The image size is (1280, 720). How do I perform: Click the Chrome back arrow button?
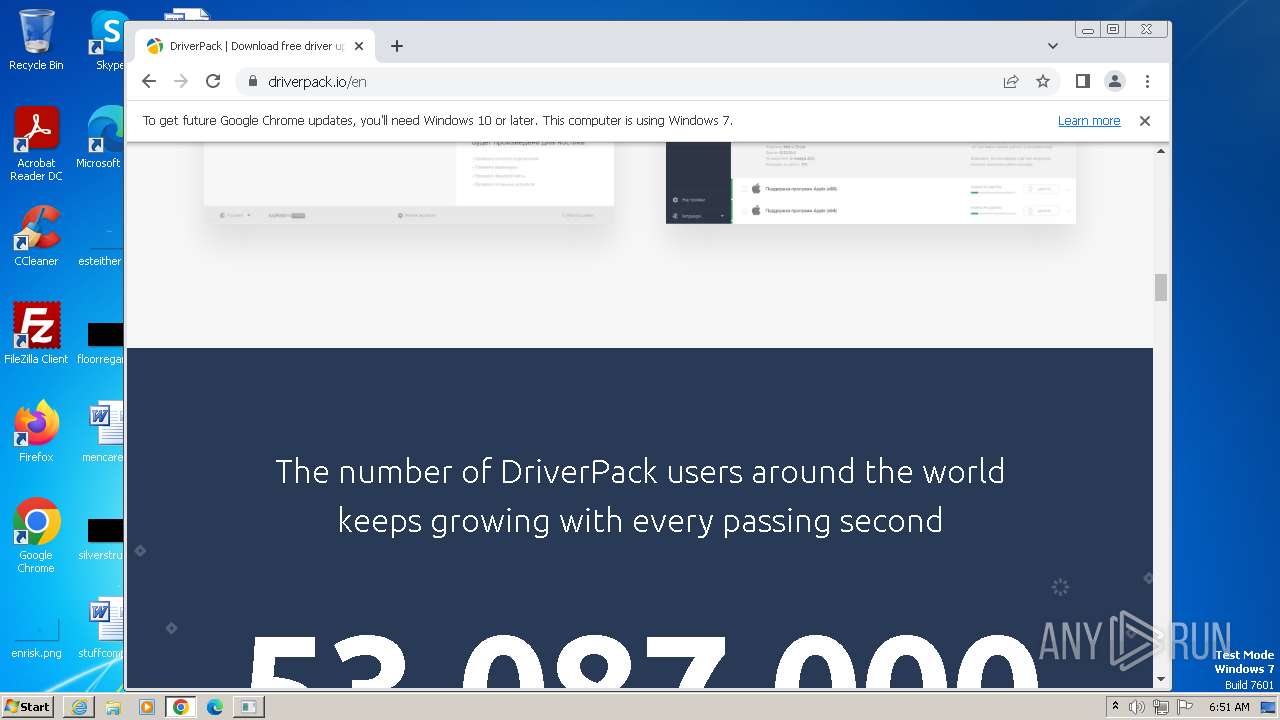[149, 82]
